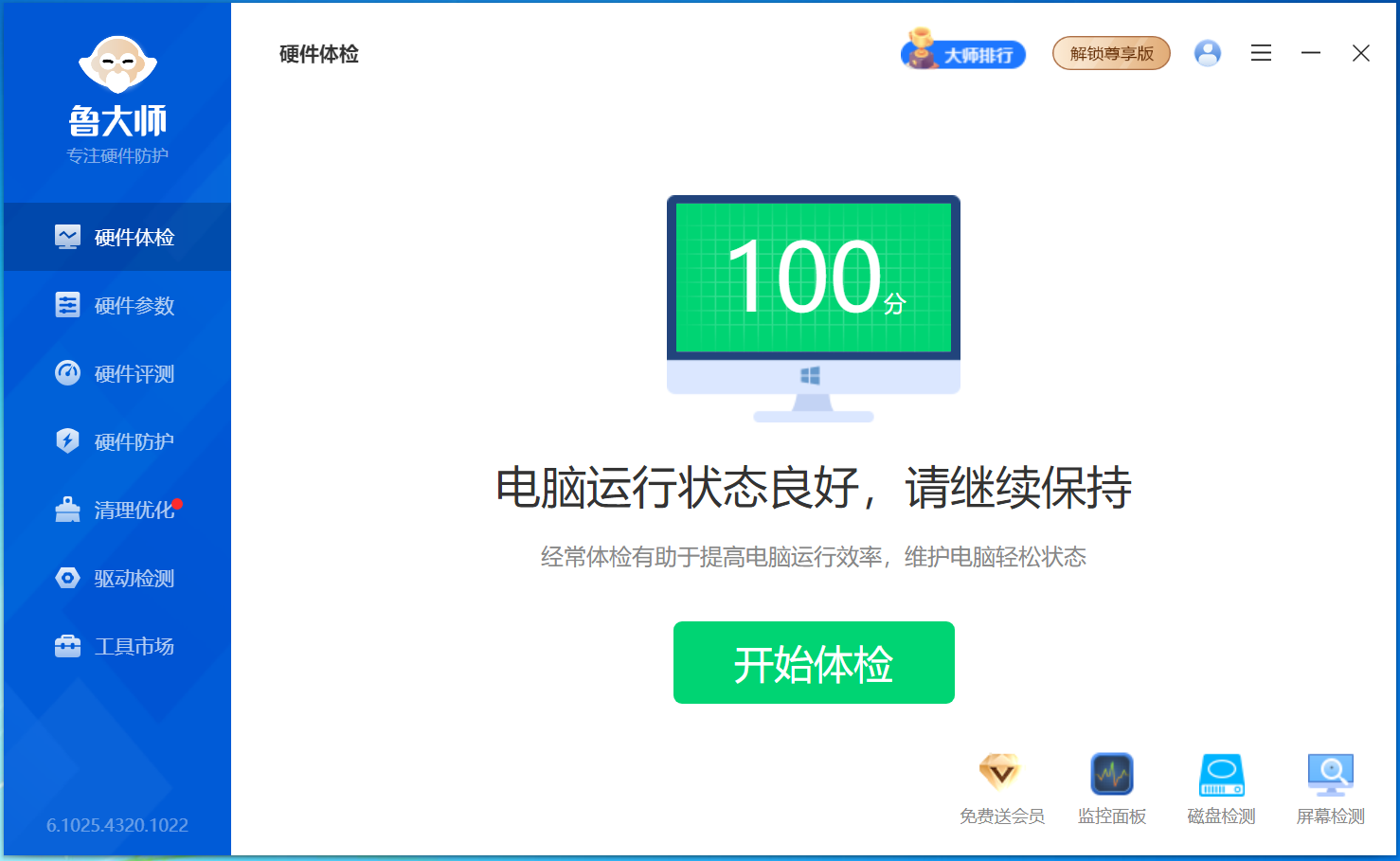This screenshot has width=1400, height=861.
Task: Click the 解锁尊享版 unlock premium button
Action: pyautogui.click(x=1111, y=53)
